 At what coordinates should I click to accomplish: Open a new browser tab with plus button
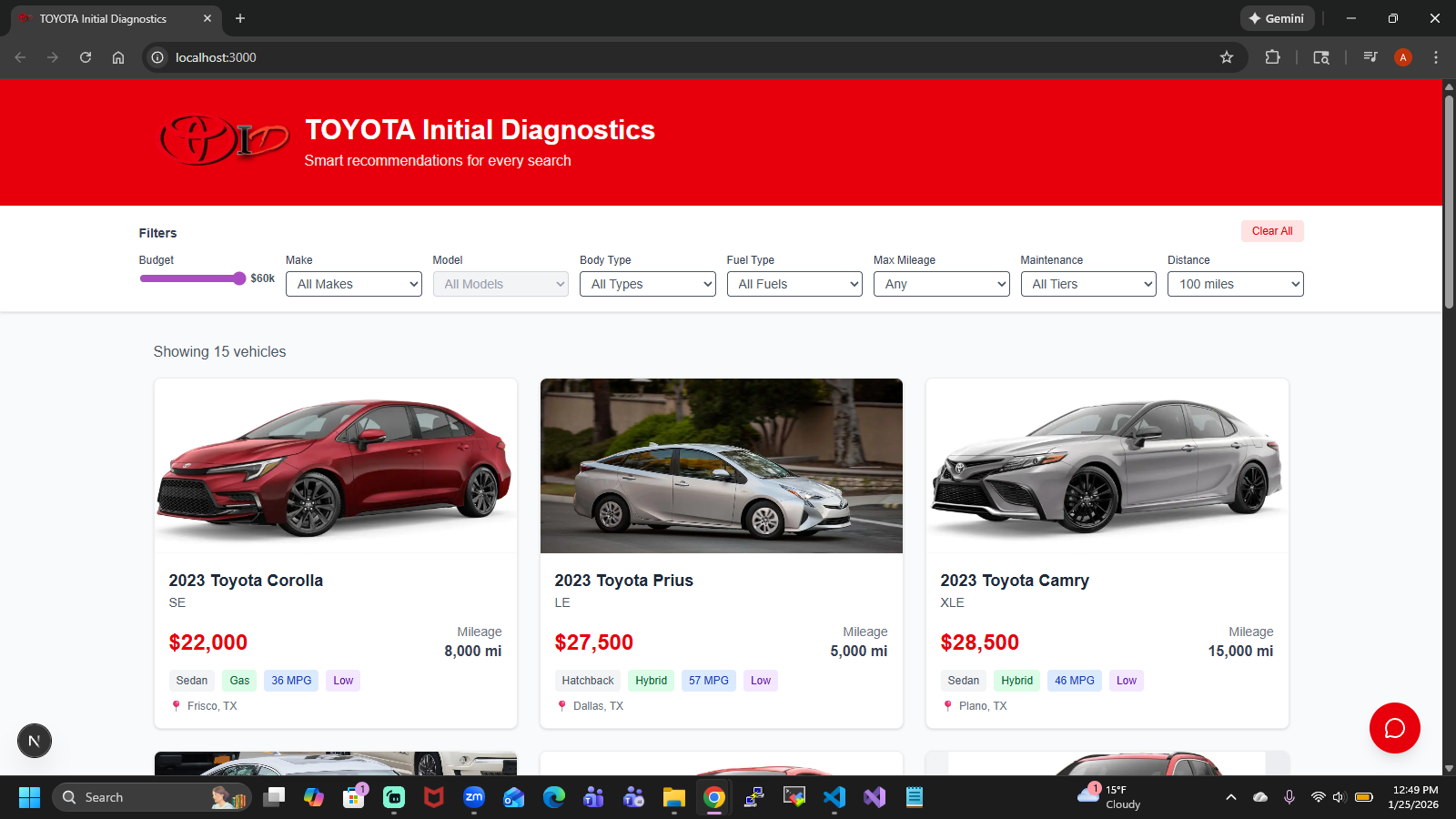pos(240,18)
